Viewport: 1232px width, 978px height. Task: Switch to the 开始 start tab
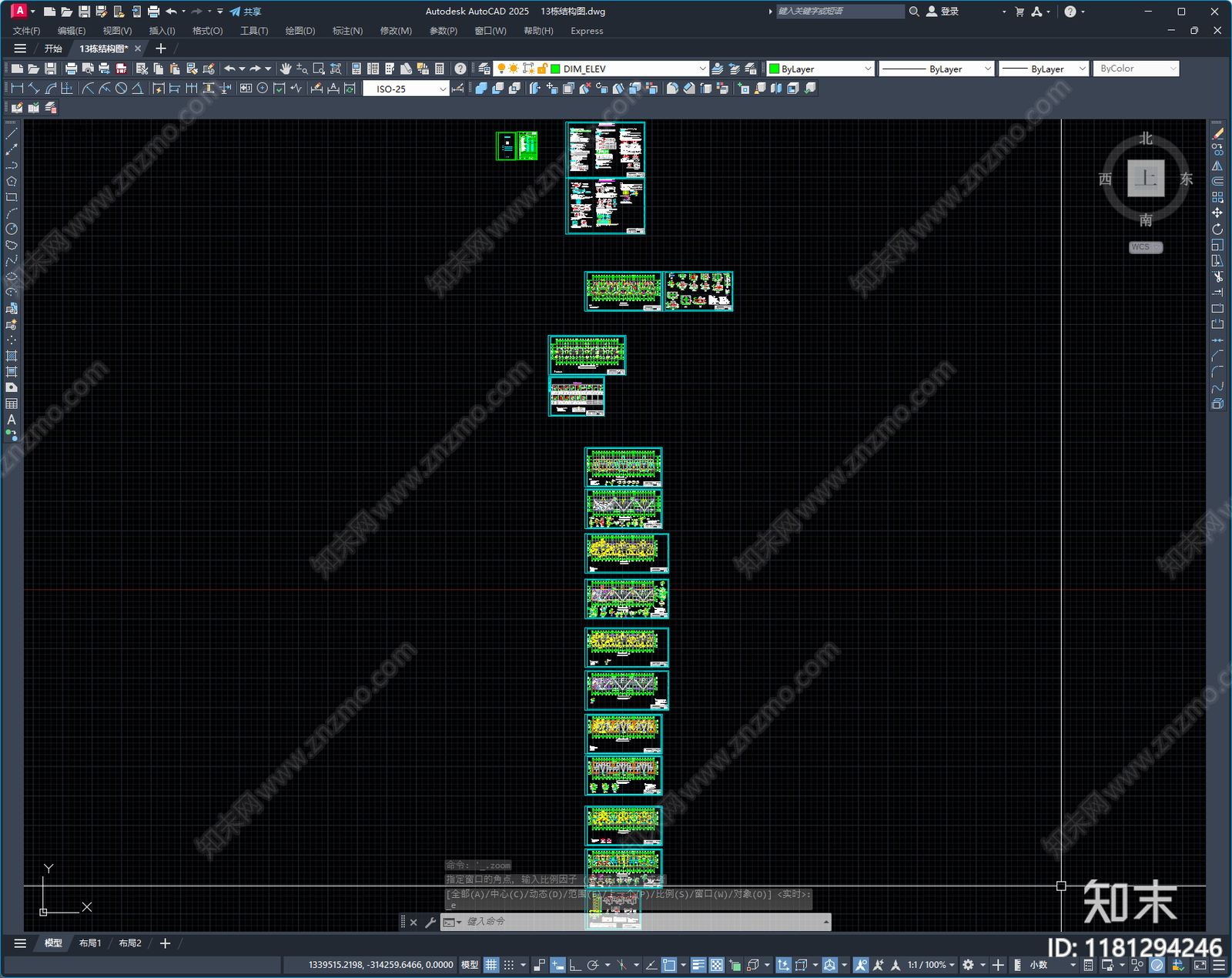(x=53, y=49)
